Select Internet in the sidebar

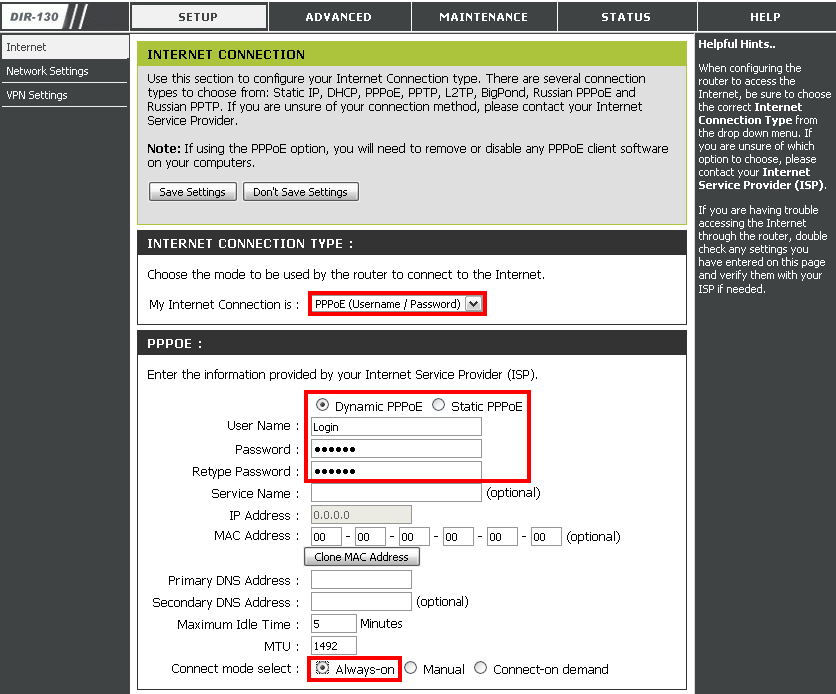click(x=65, y=47)
